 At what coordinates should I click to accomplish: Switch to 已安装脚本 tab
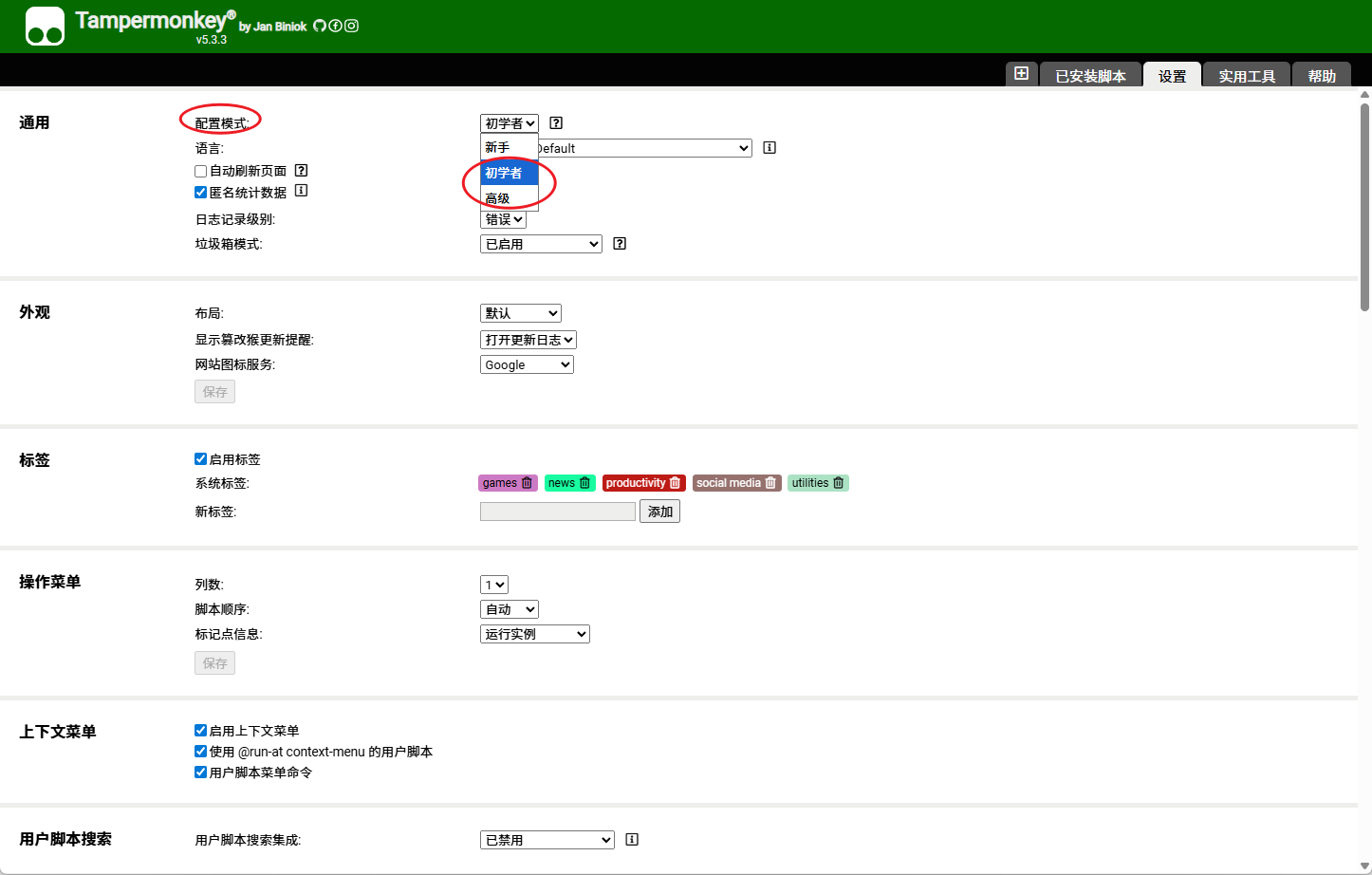click(1090, 75)
